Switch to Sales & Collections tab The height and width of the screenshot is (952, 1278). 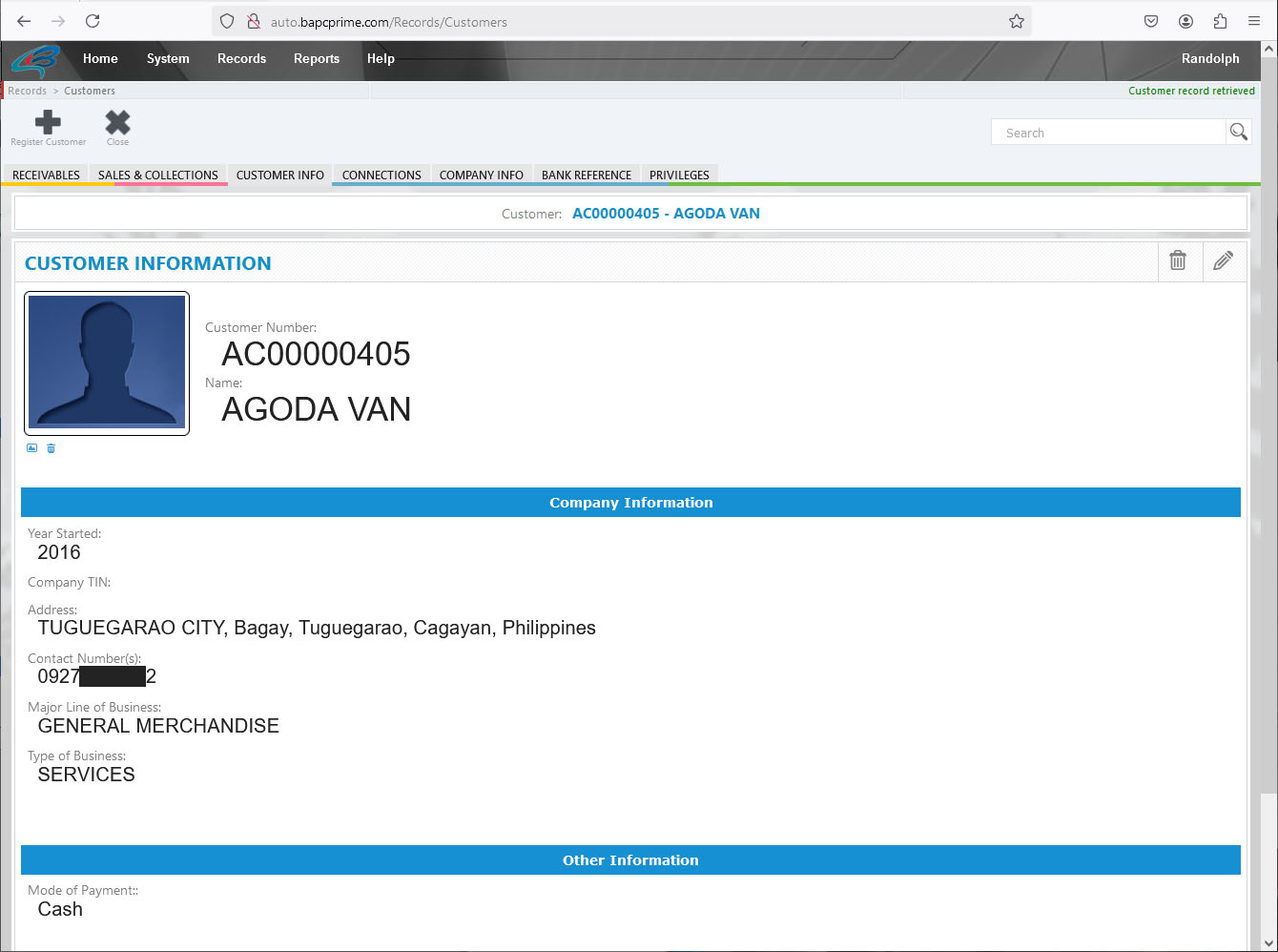(x=158, y=175)
